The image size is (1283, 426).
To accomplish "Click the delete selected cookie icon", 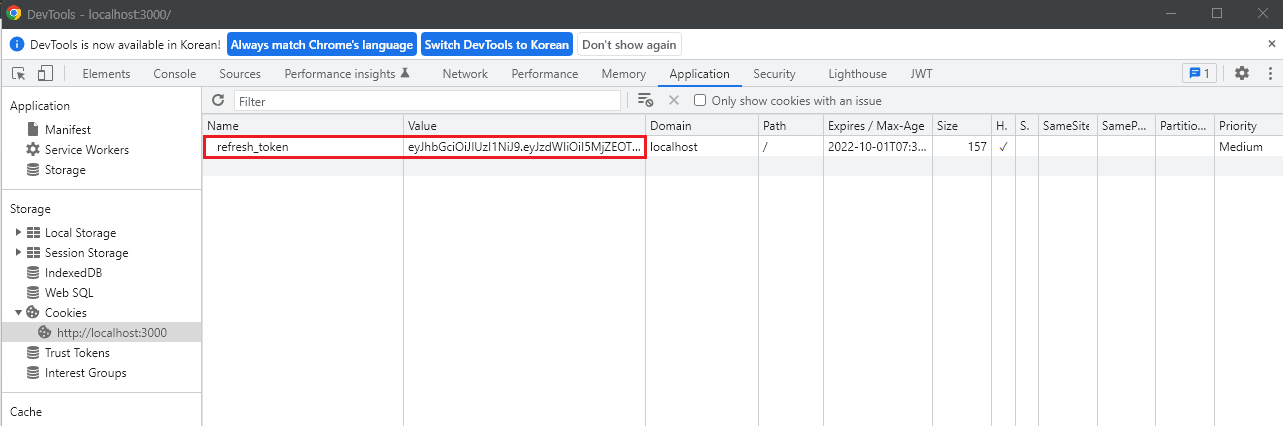I will pyautogui.click(x=674, y=100).
